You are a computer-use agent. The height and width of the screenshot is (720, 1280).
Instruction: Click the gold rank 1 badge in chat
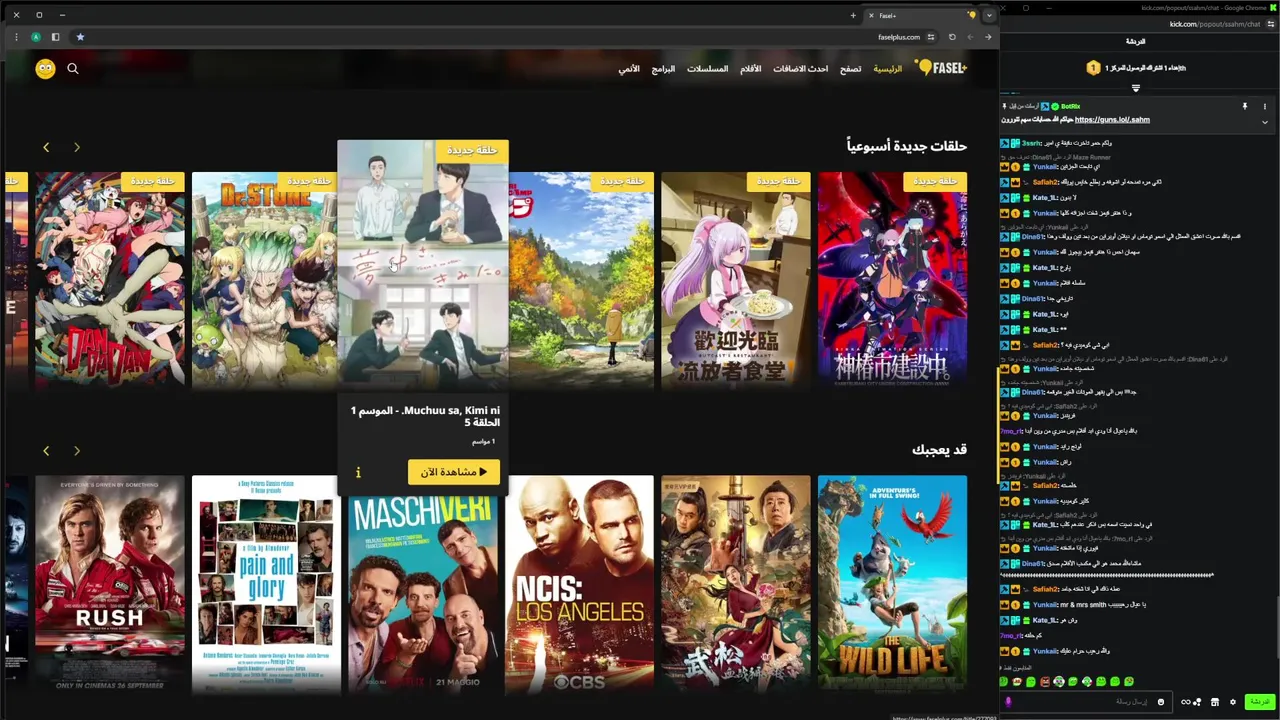click(1093, 68)
